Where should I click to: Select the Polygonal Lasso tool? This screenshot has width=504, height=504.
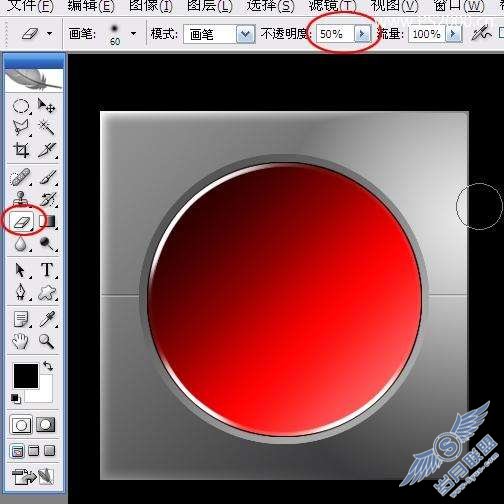click(21, 127)
